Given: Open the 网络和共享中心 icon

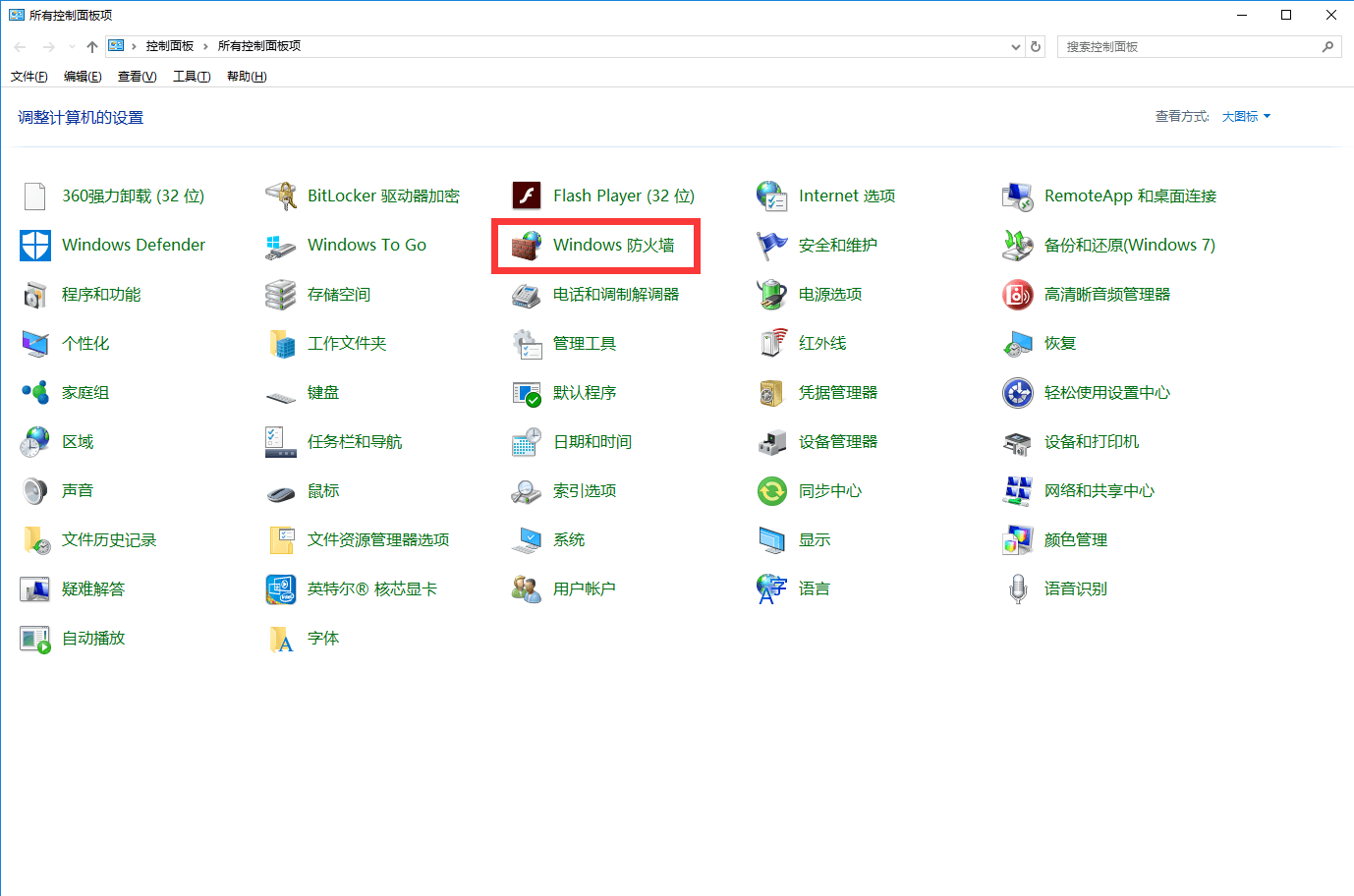Looking at the screenshot, I should (x=1018, y=491).
